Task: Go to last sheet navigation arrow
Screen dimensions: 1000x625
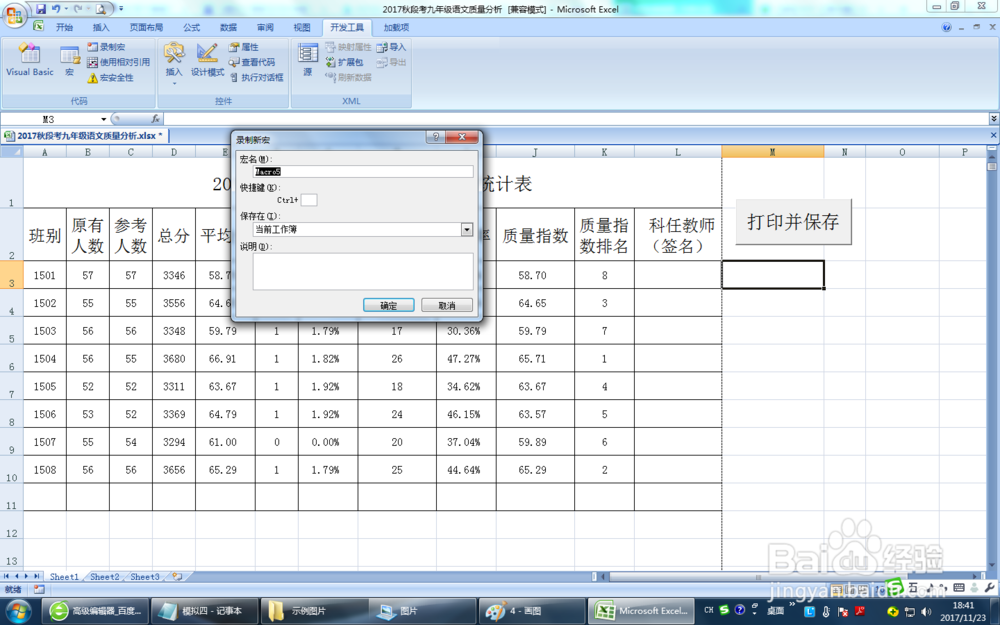Action: (36, 577)
